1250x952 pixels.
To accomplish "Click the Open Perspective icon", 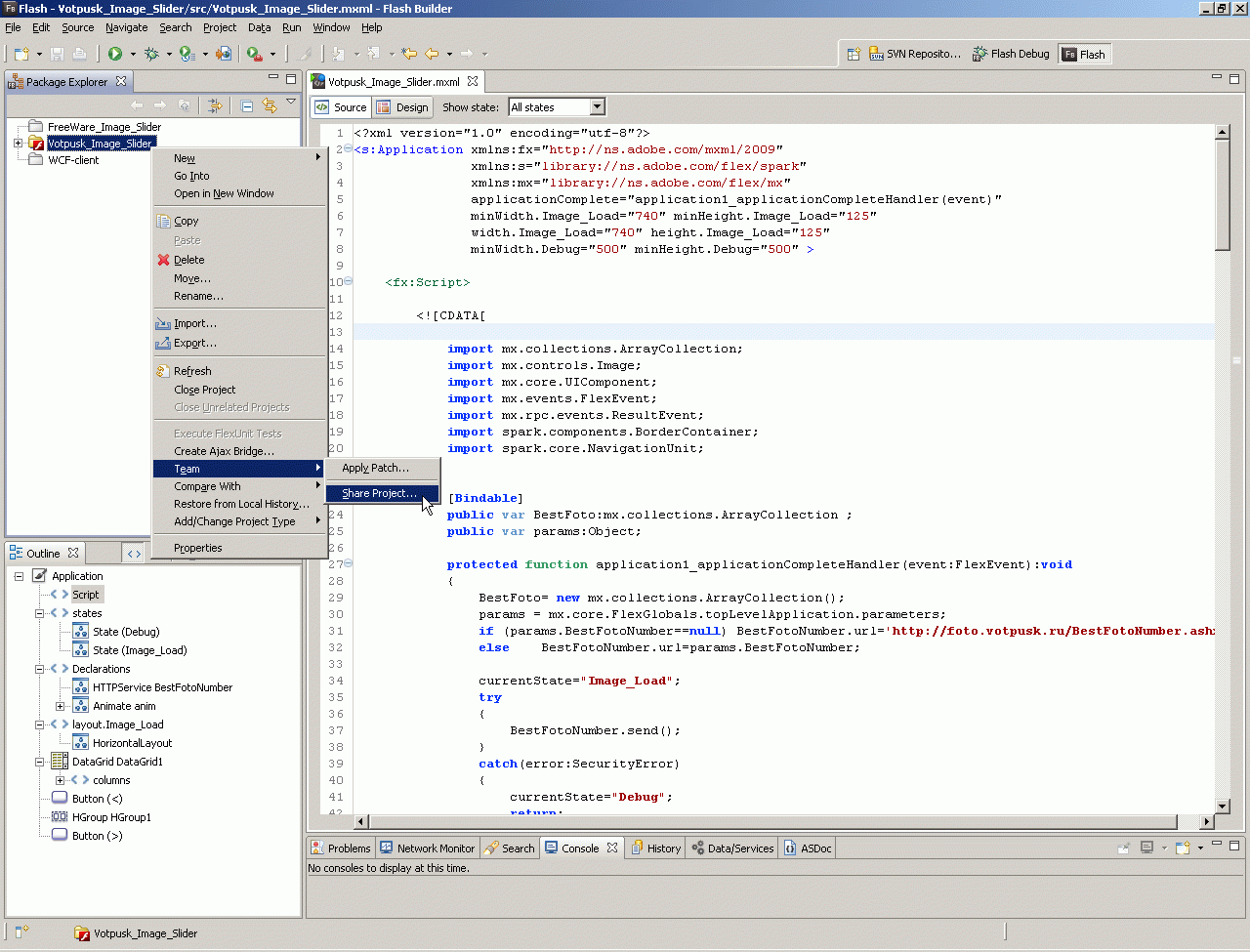I will pos(853,55).
